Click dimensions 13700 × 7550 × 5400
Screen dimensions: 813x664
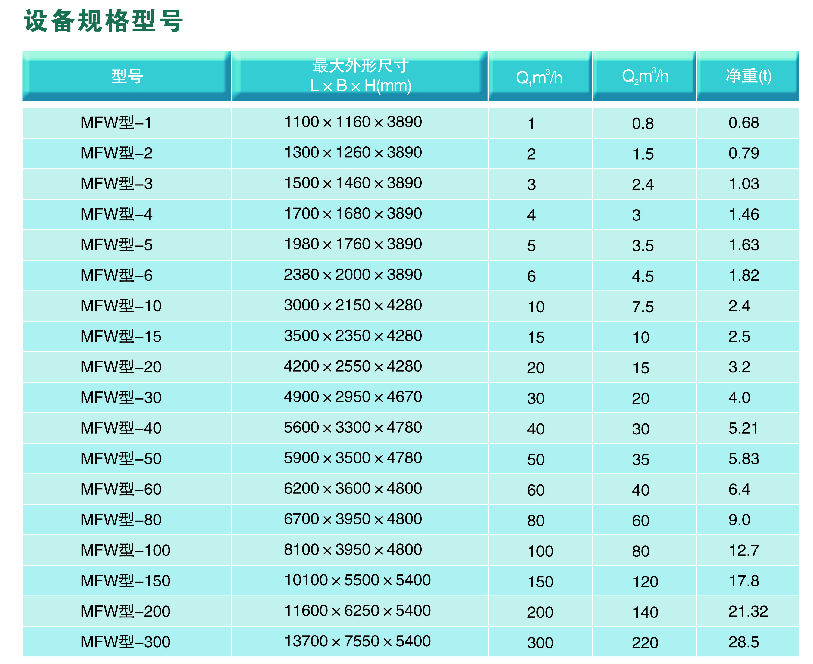pyautogui.click(x=357, y=641)
